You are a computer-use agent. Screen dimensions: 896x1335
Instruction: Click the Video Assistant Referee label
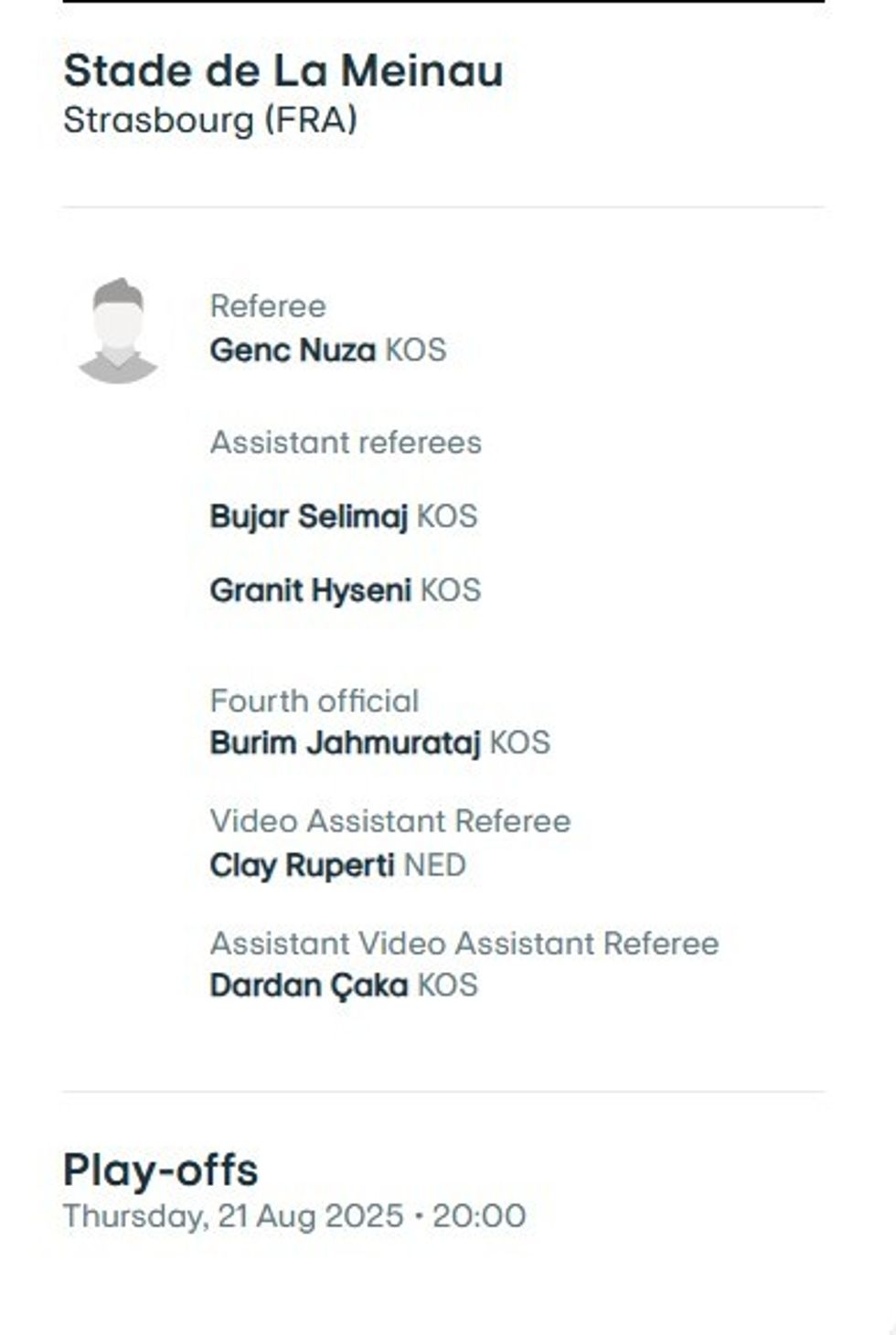click(390, 821)
